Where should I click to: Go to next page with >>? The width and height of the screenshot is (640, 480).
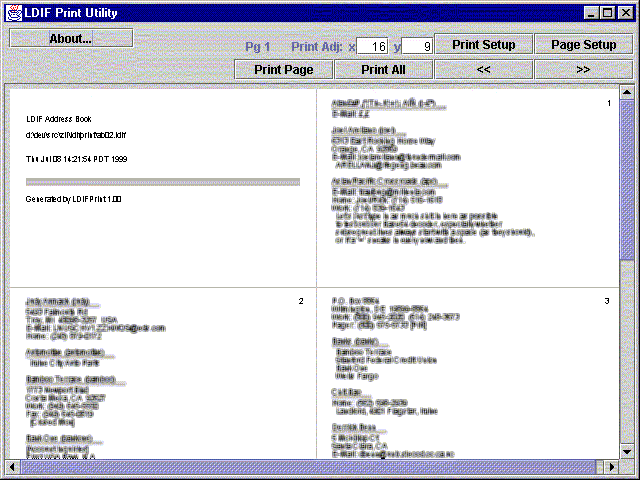pos(584,69)
